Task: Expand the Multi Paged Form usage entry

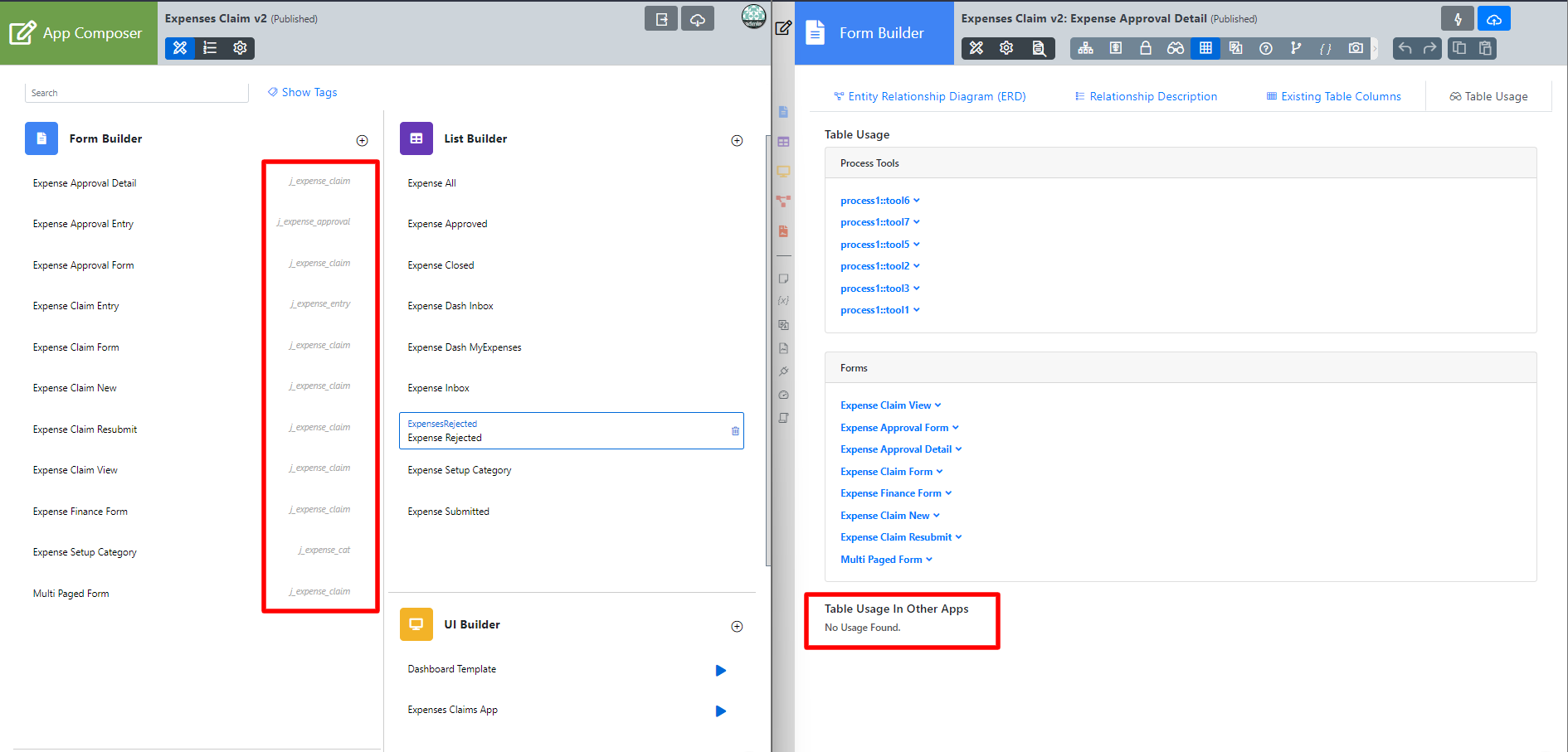Action: click(886, 560)
